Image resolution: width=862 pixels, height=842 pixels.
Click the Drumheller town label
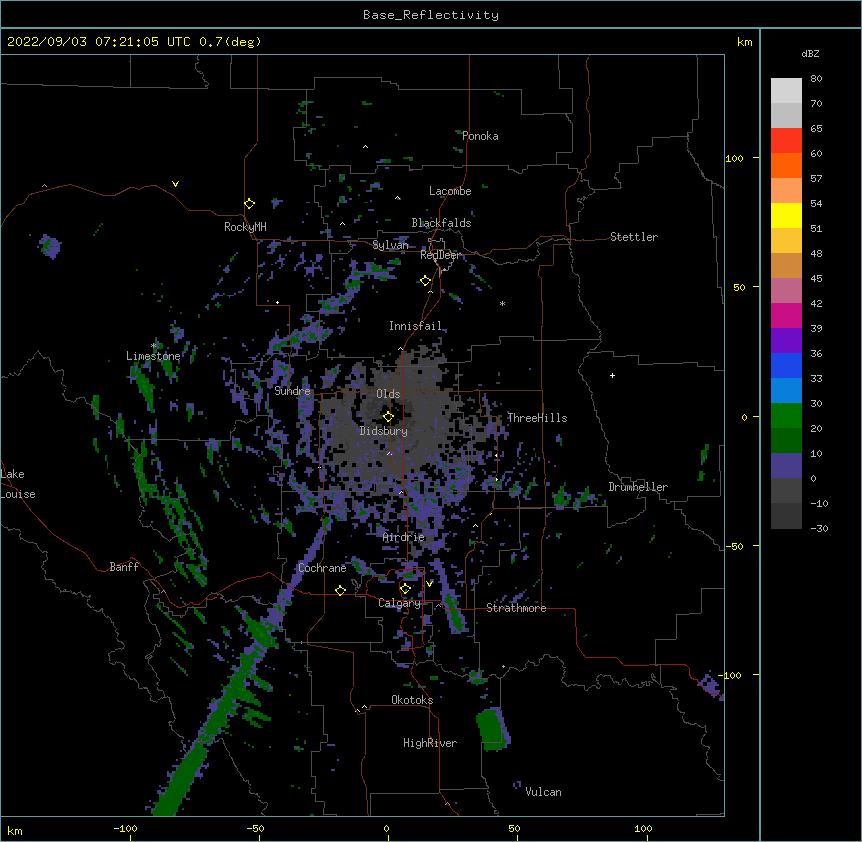pos(638,487)
